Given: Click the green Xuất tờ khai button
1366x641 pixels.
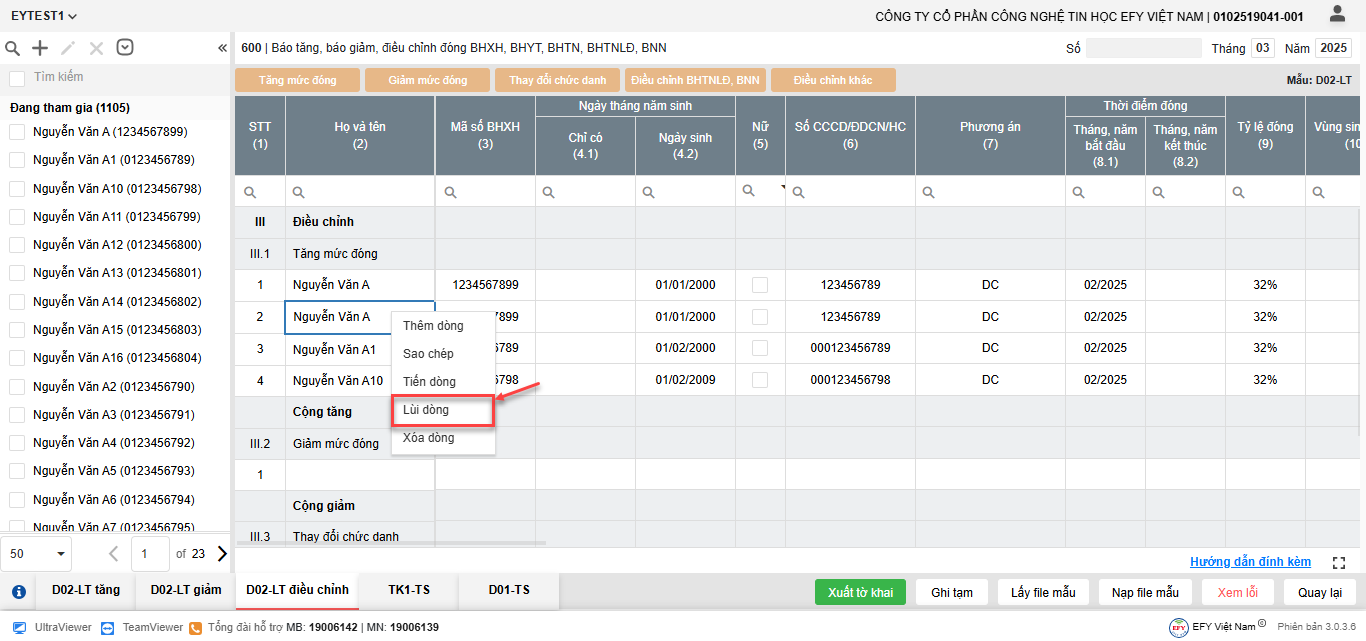Looking at the screenshot, I should (860, 592).
